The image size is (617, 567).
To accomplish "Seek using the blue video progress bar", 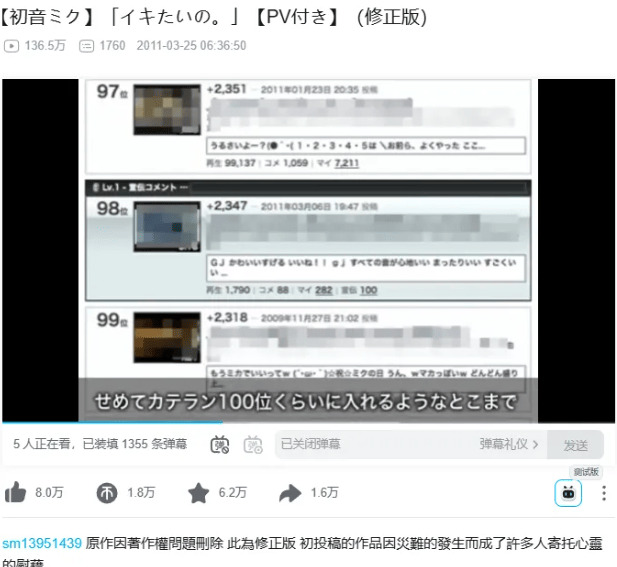I will (308, 422).
